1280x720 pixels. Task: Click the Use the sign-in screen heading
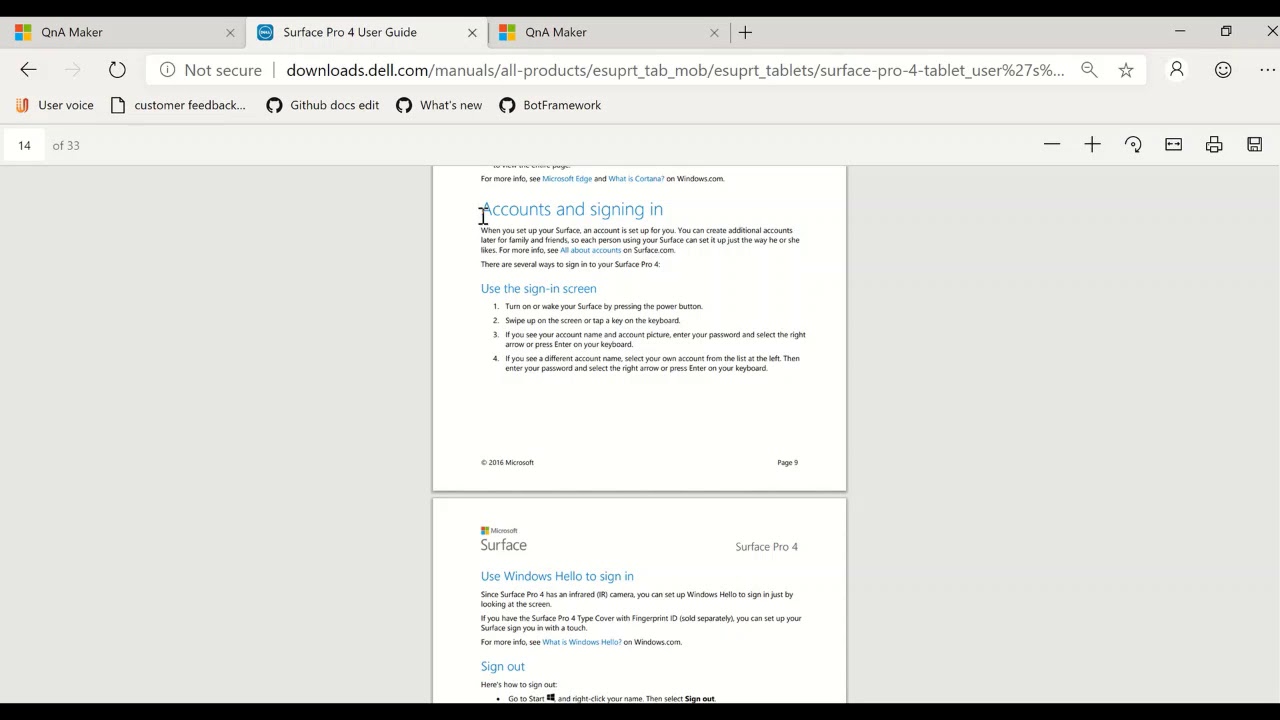538,289
